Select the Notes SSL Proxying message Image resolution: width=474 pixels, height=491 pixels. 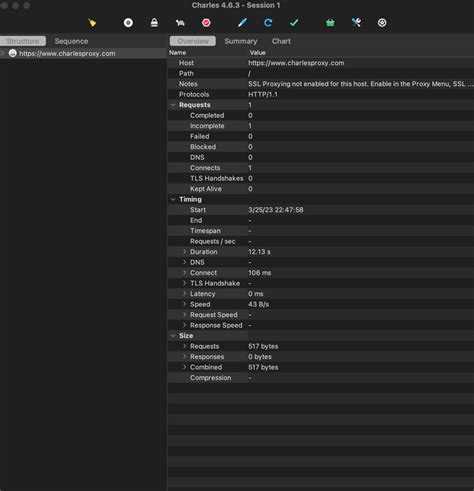click(x=360, y=84)
